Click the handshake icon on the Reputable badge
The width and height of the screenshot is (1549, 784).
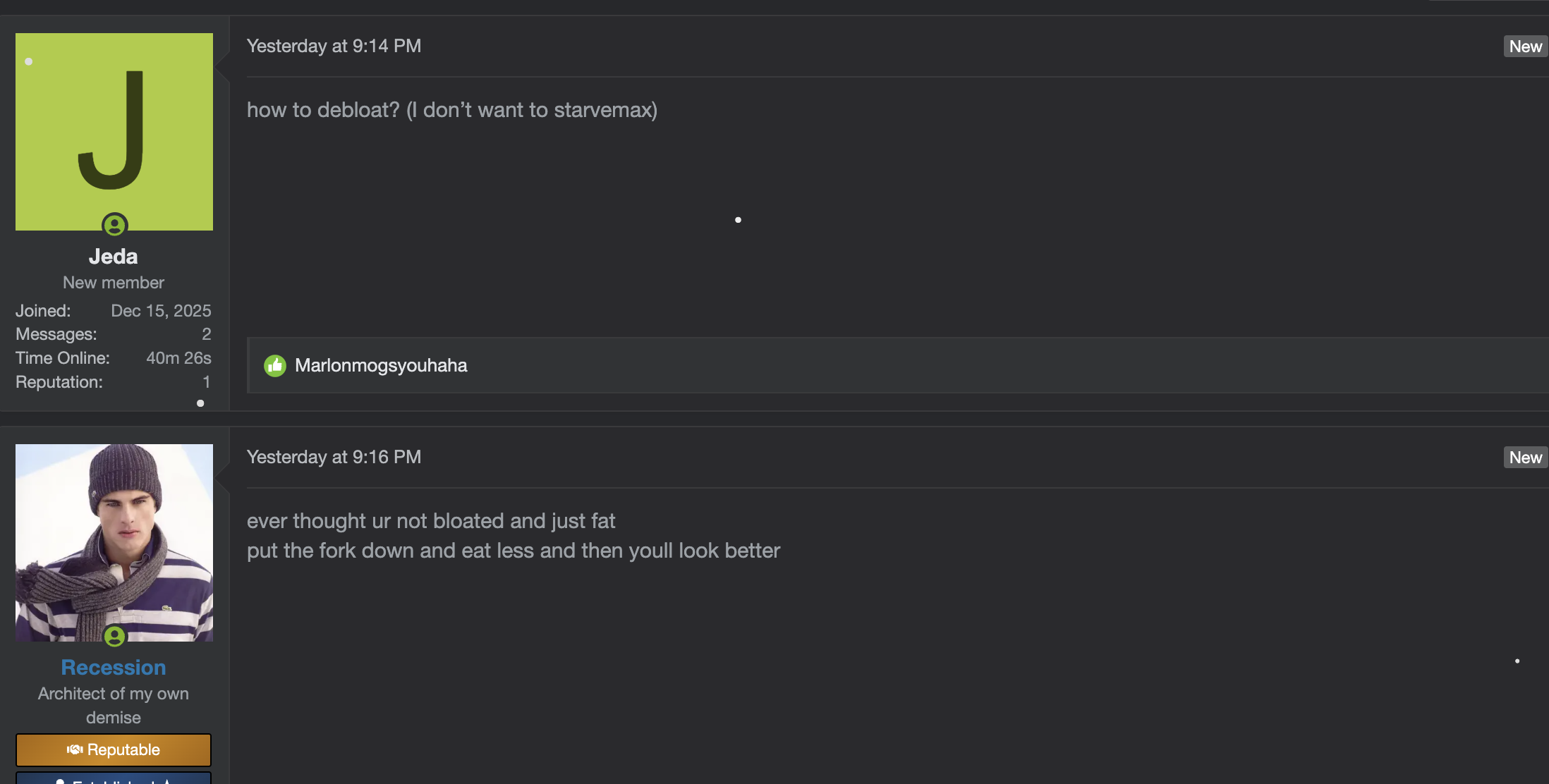[x=75, y=749]
